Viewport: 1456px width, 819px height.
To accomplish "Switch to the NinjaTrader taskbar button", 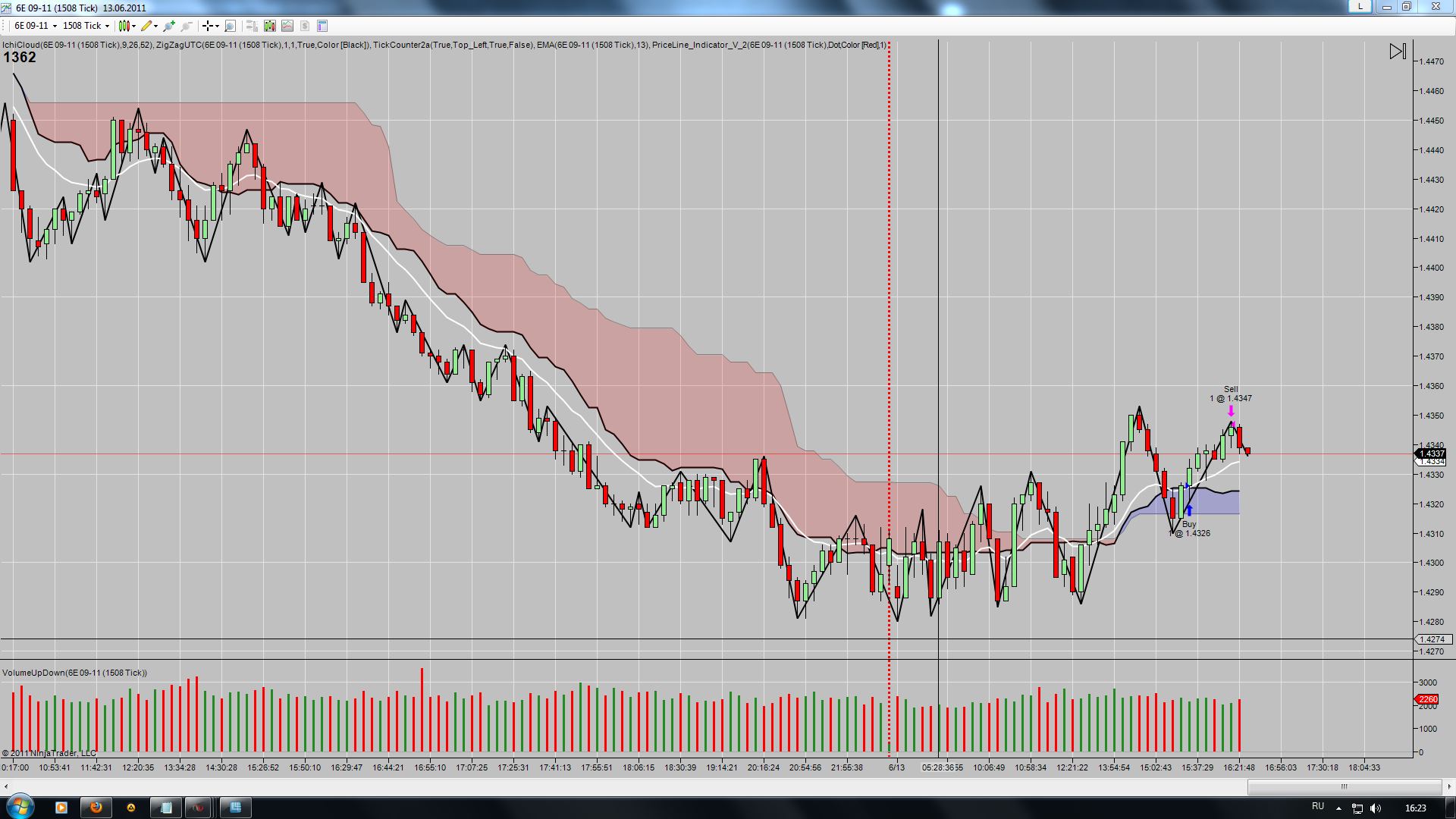I will (199, 808).
